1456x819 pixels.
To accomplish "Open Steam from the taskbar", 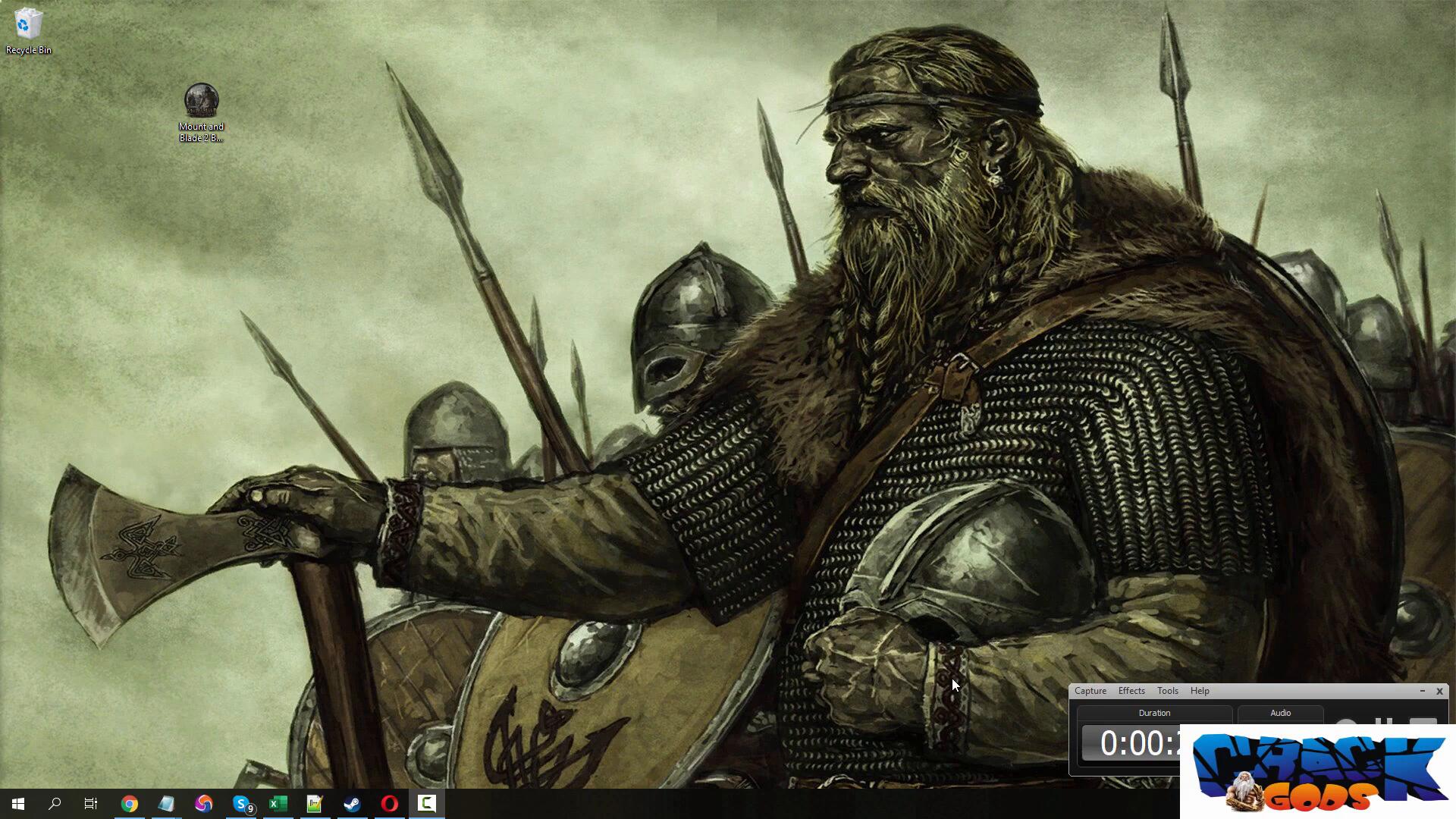I will click(352, 804).
